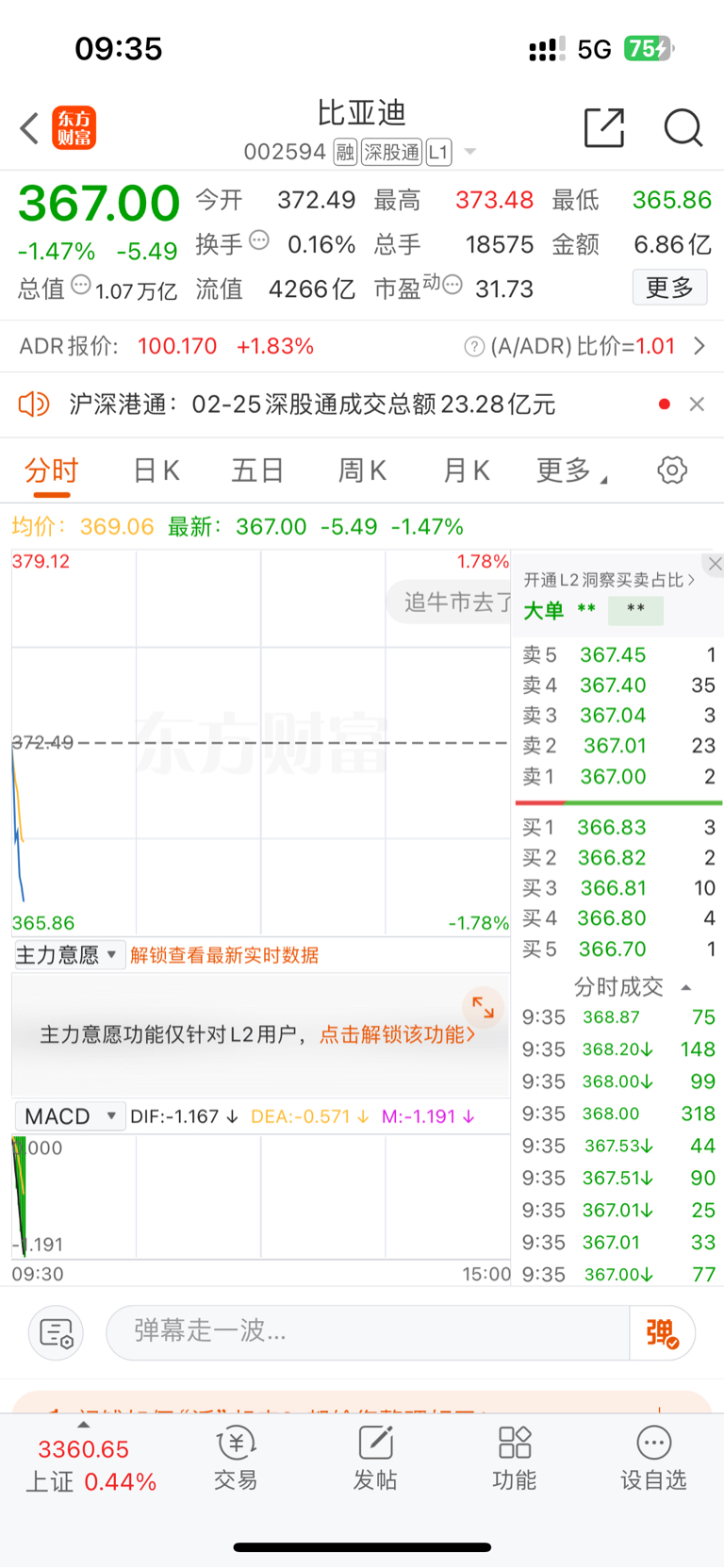The image size is (724, 1568).
Task: Open MACD indicator dropdown
Action: pyautogui.click(x=70, y=1116)
